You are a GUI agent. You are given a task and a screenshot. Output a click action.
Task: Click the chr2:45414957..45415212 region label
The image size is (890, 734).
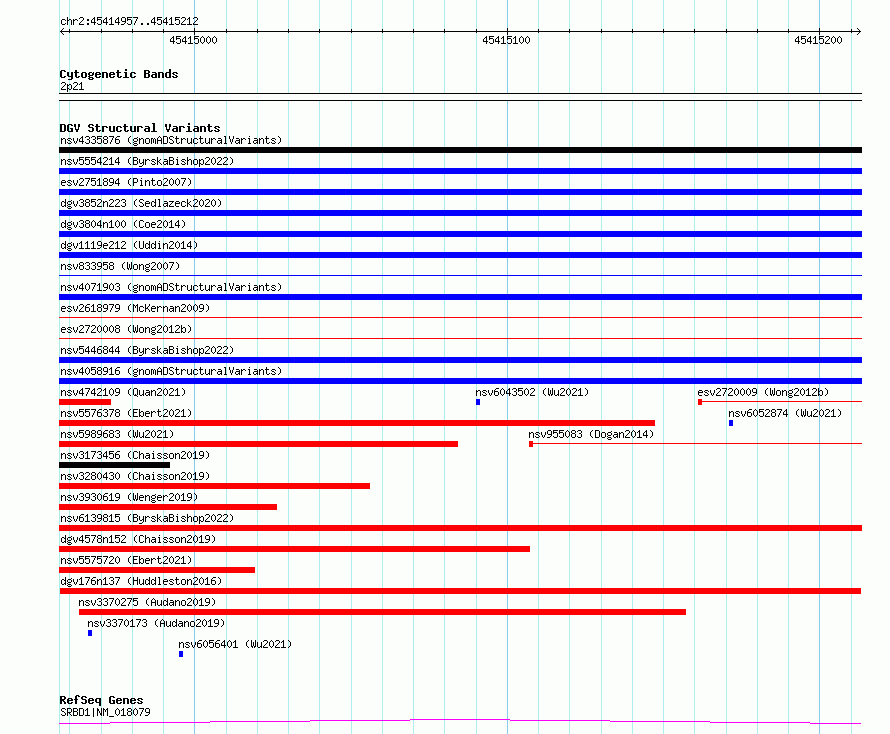tap(129, 21)
